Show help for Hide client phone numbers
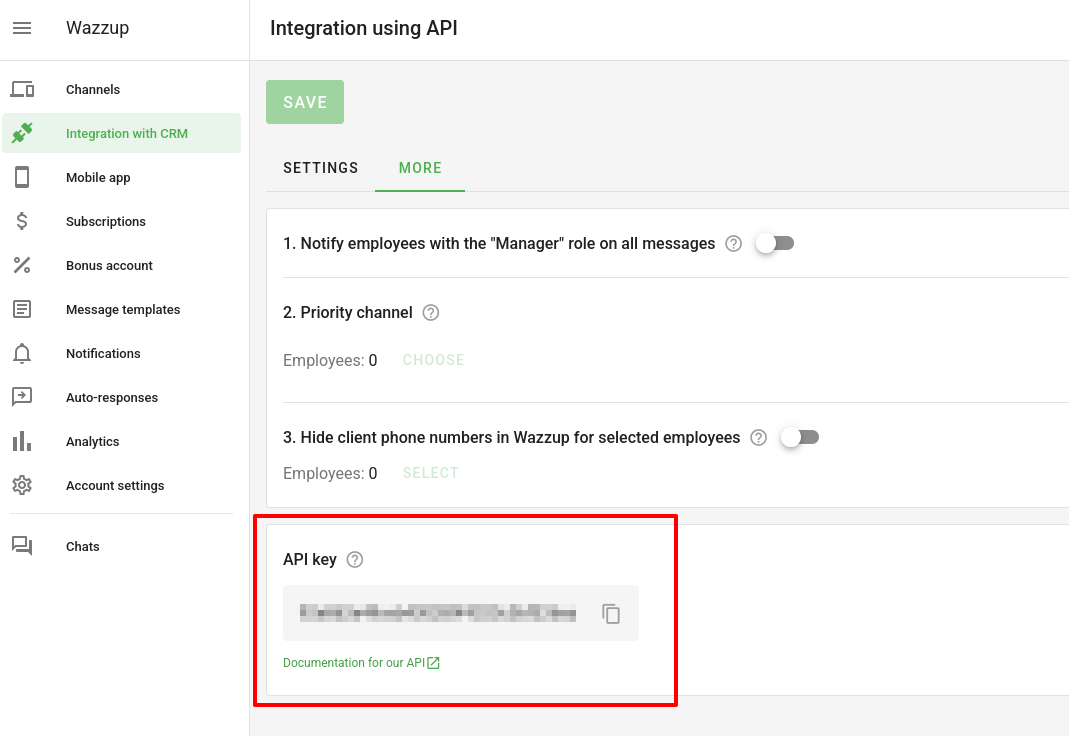1069x736 pixels. 758,438
